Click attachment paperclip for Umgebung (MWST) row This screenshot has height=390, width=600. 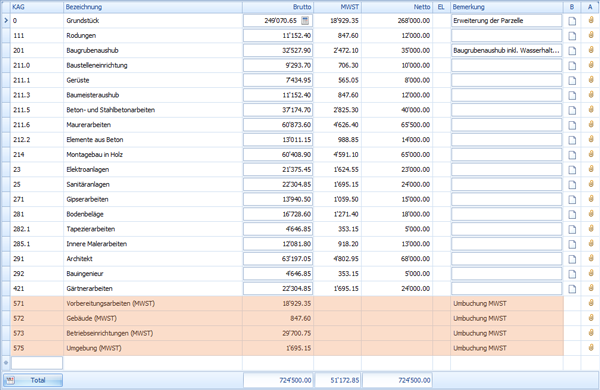[591, 348]
